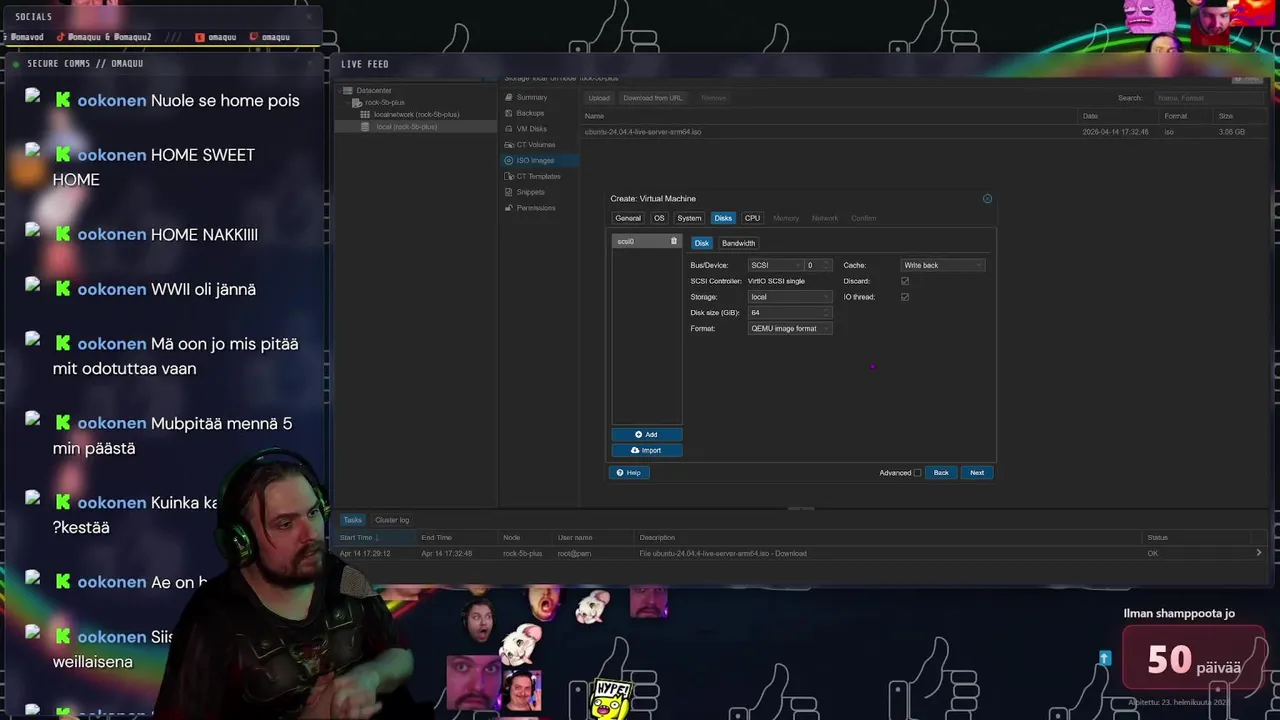
Task: Select the Disks wizard tab
Action: click(723, 218)
